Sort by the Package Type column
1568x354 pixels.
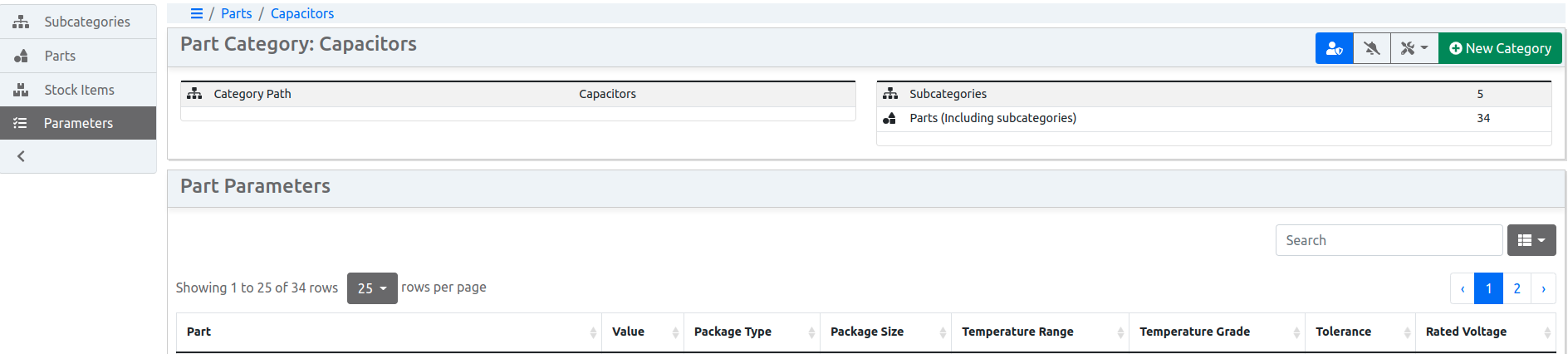coord(752,332)
